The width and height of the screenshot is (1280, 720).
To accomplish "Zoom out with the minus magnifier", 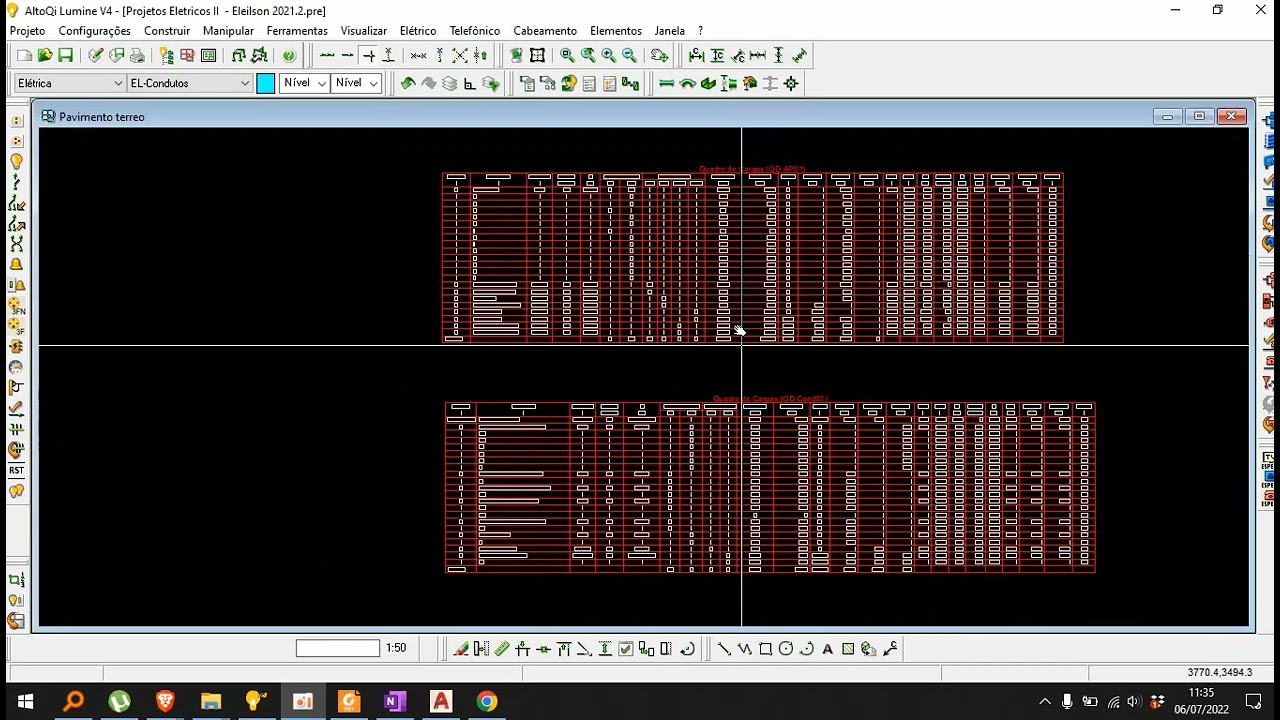I will (629, 55).
